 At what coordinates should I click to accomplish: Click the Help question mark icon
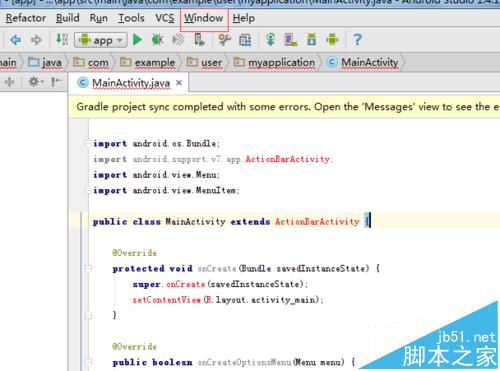tap(357, 40)
